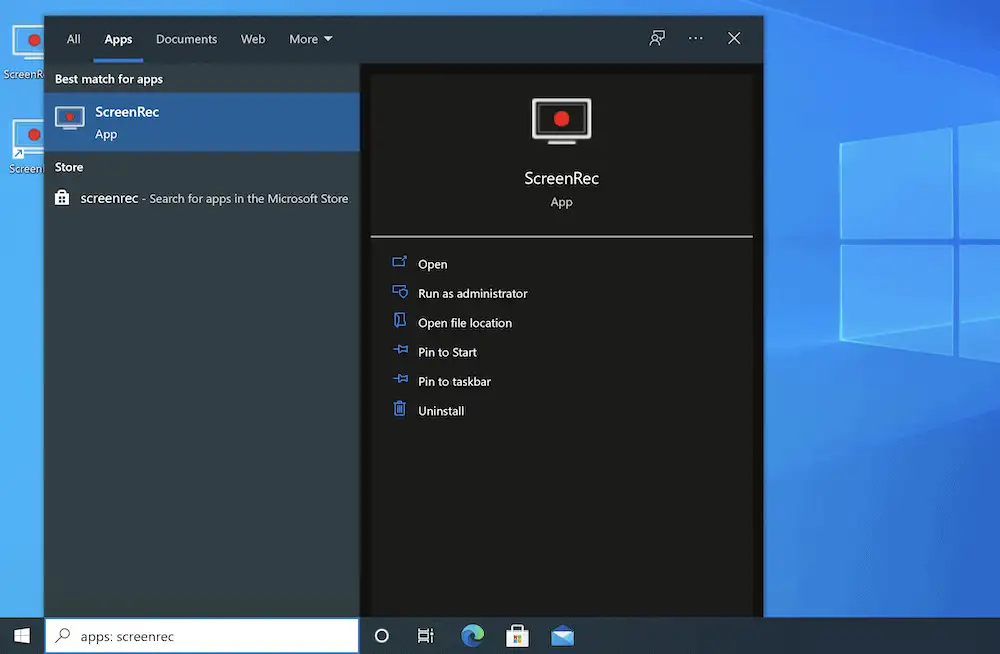1000x654 pixels.
Task: Select the upper ScreenRec desktop icon
Action: [x=26, y=52]
